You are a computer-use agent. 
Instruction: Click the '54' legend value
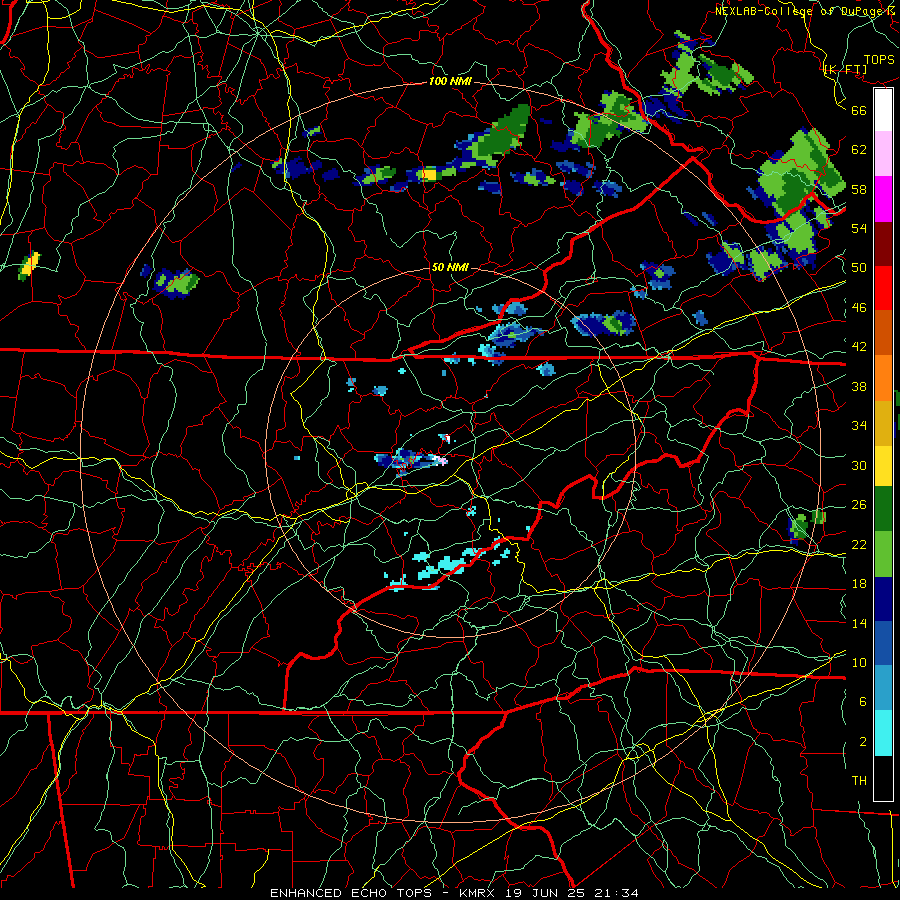point(859,228)
